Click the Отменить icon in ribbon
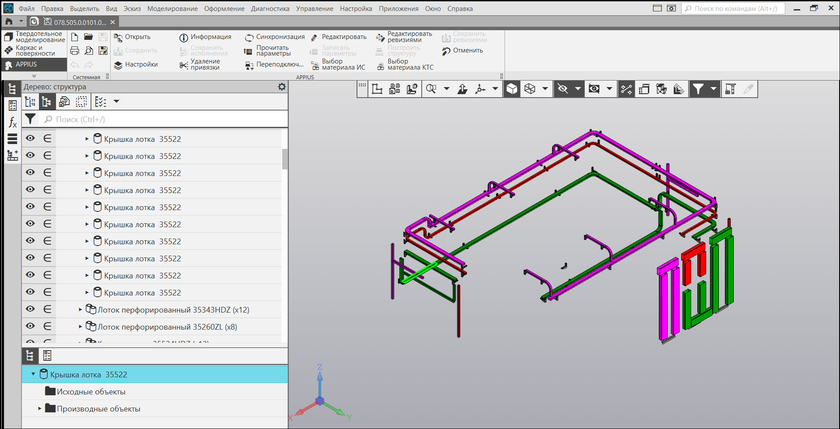Viewport: 840px width, 429px height. (x=445, y=50)
